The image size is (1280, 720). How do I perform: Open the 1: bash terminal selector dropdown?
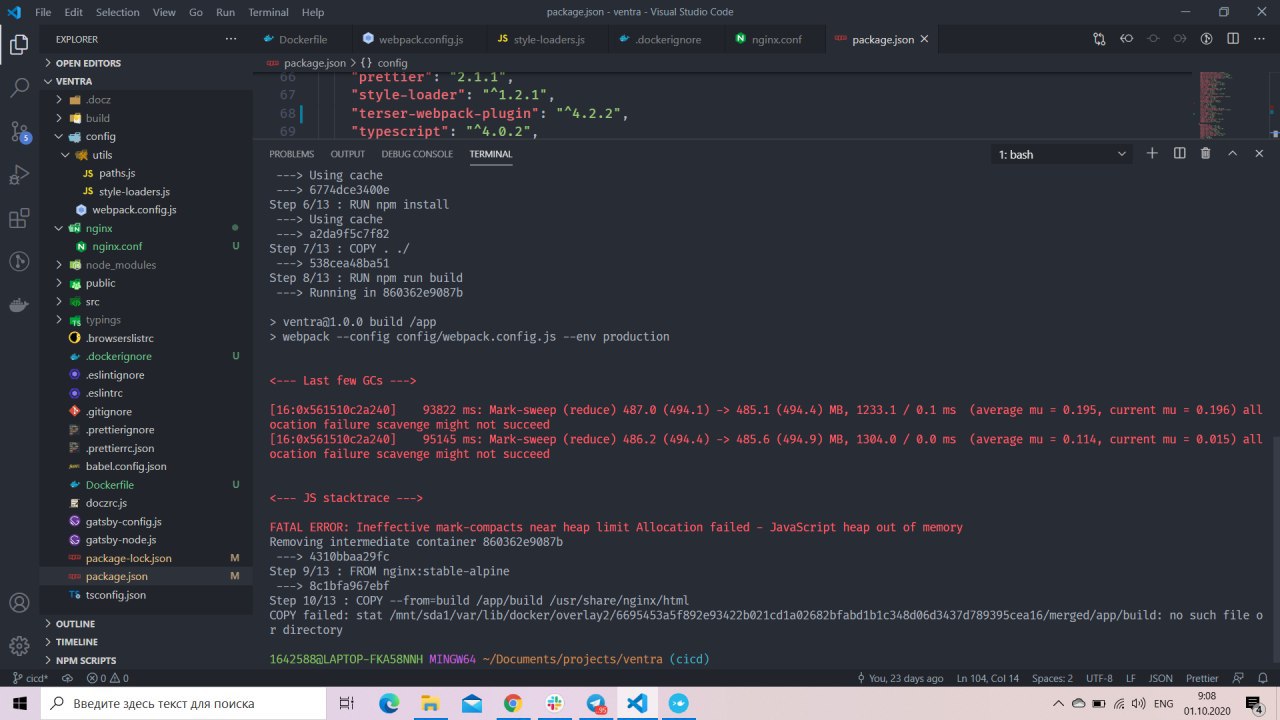tap(1062, 154)
